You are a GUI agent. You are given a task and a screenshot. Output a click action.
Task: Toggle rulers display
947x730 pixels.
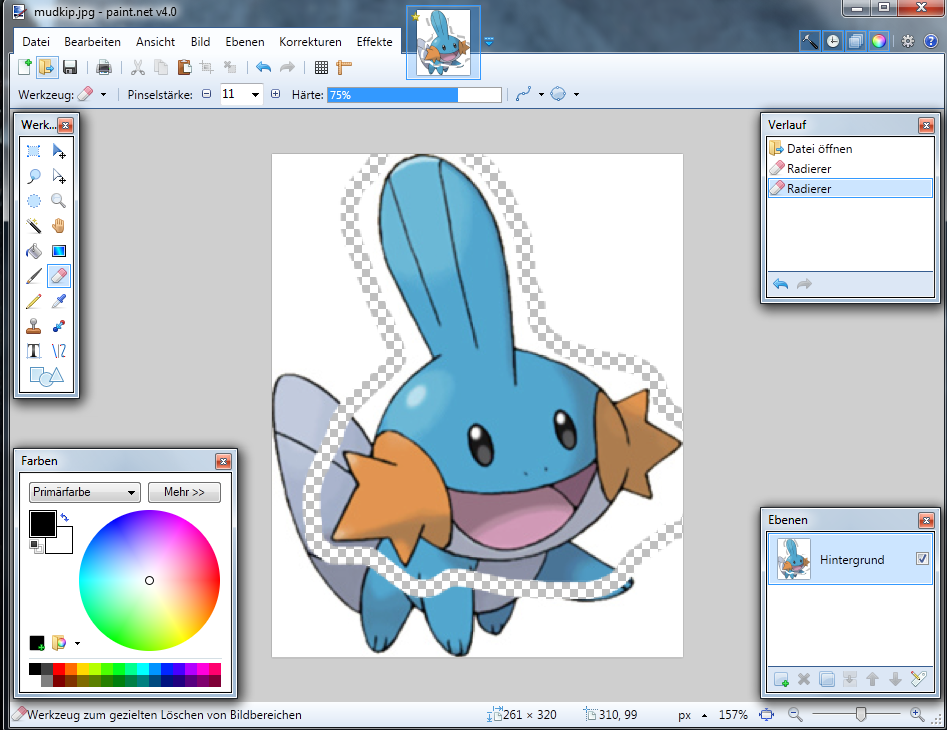click(344, 68)
